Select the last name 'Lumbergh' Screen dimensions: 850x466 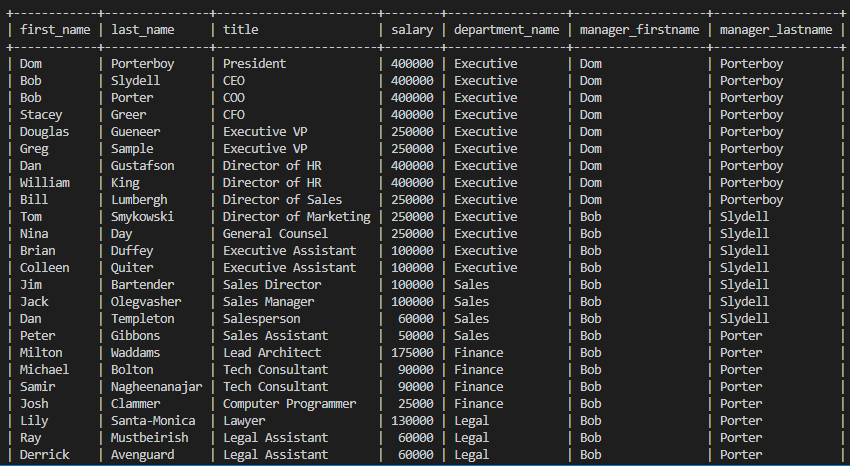point(139,199)
